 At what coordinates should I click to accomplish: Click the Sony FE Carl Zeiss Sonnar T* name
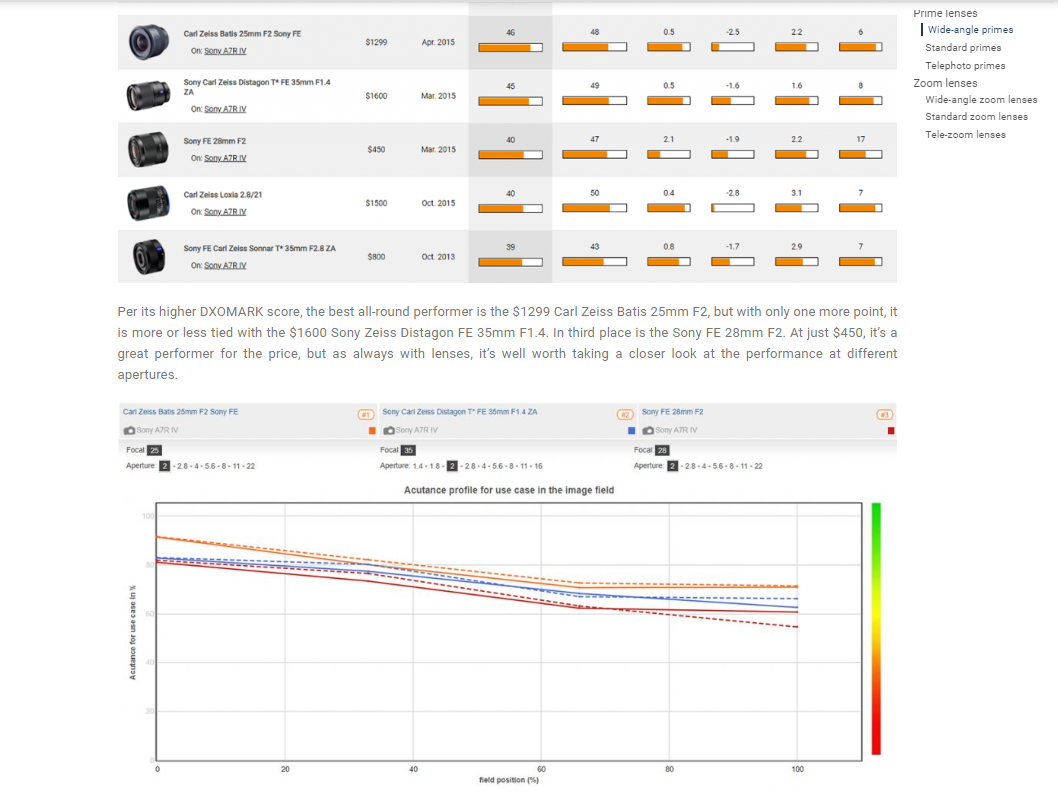point(259,248)
